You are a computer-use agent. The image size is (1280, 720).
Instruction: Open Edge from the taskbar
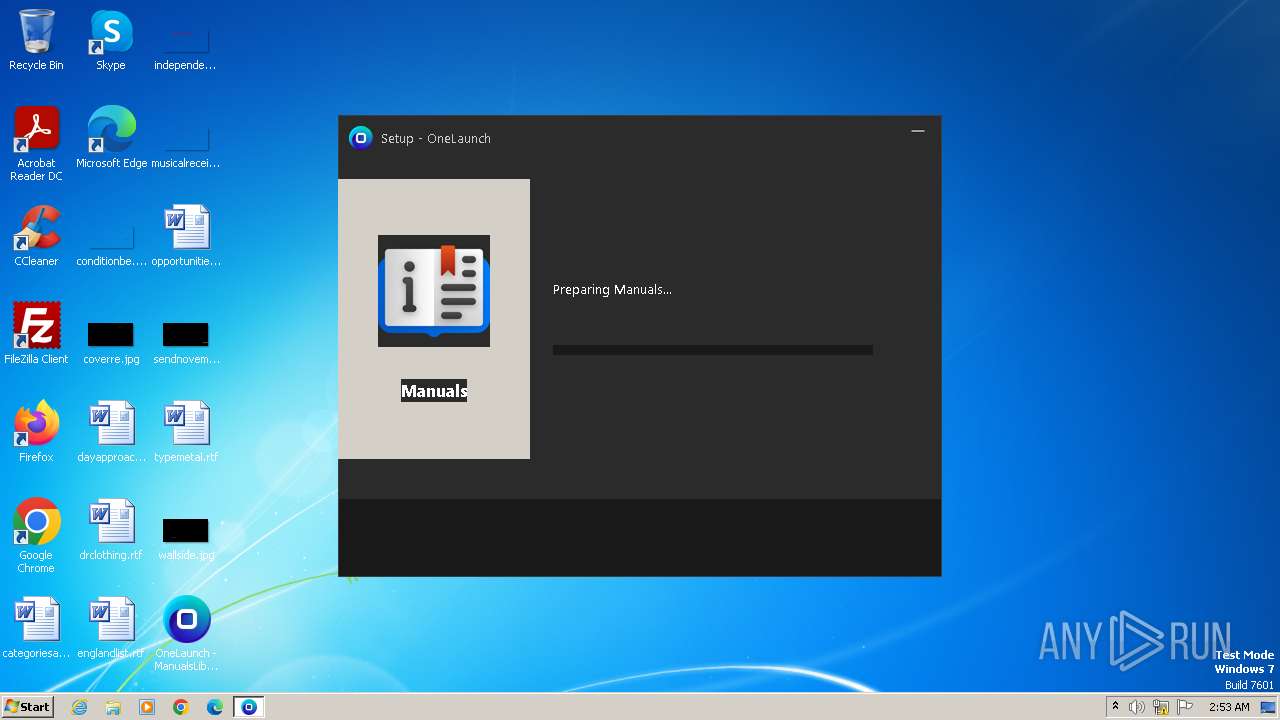tap(215, 707)
